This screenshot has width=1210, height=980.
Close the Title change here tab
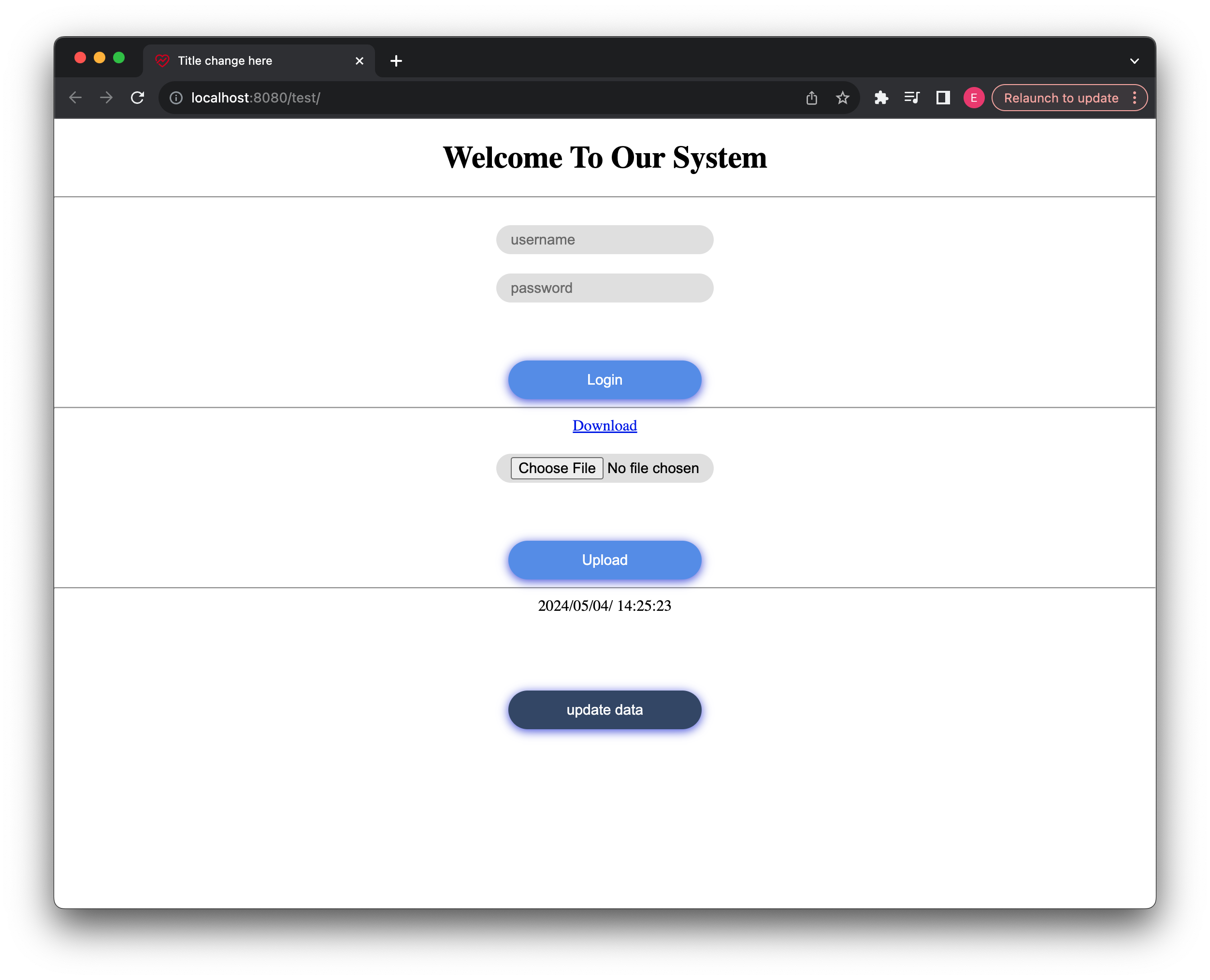[x=360, y=61]
